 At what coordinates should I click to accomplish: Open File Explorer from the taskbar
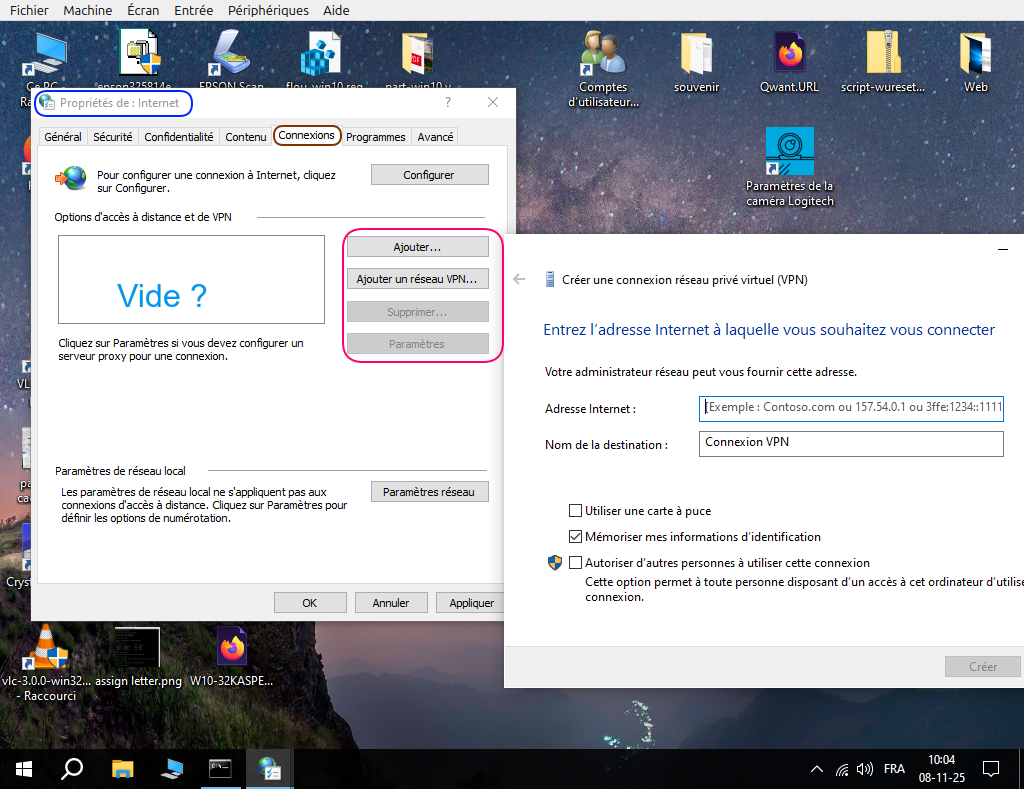tap(122, 769)
